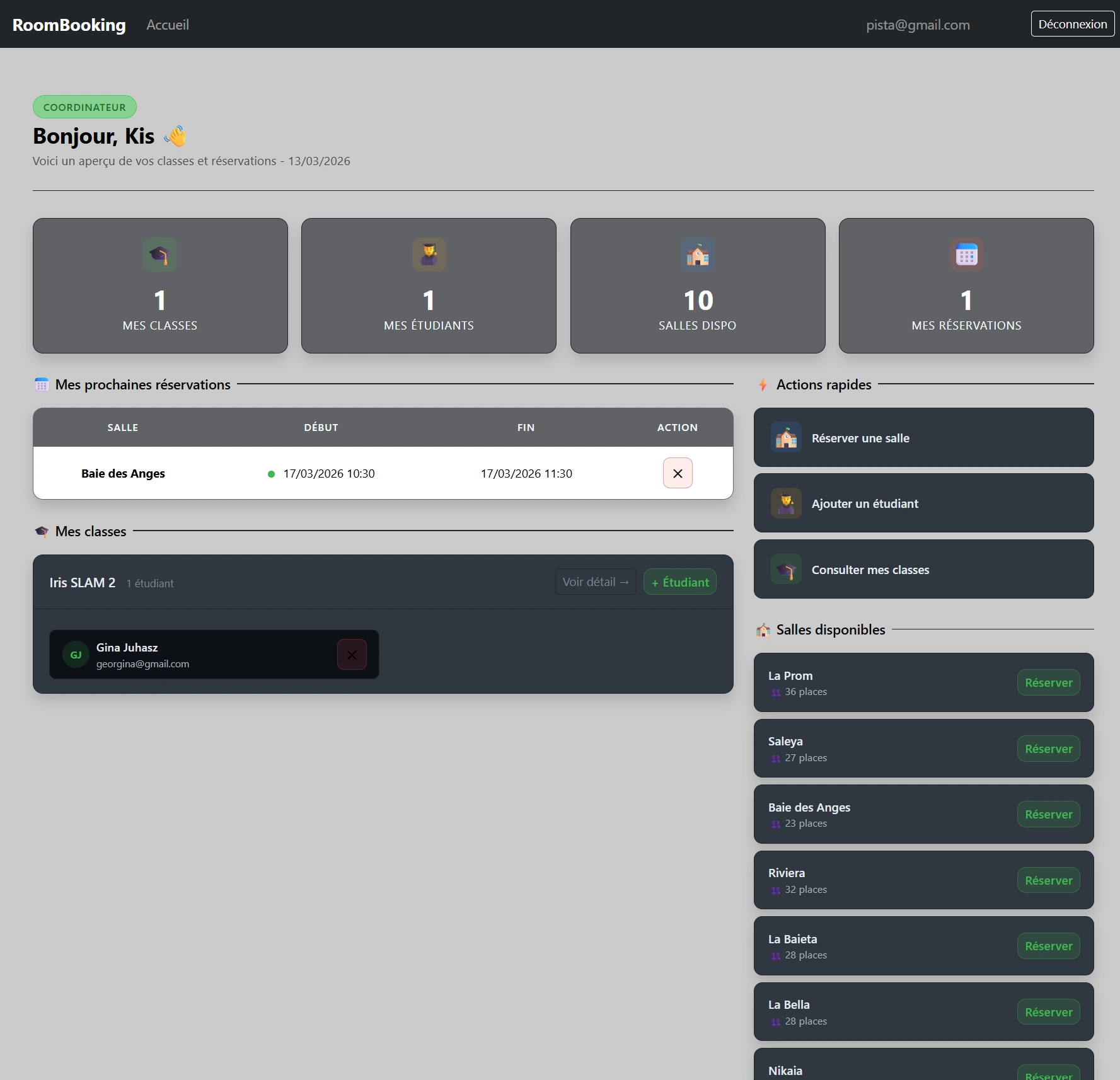Click the building icon beside Réserver une salle

point(786,438)
